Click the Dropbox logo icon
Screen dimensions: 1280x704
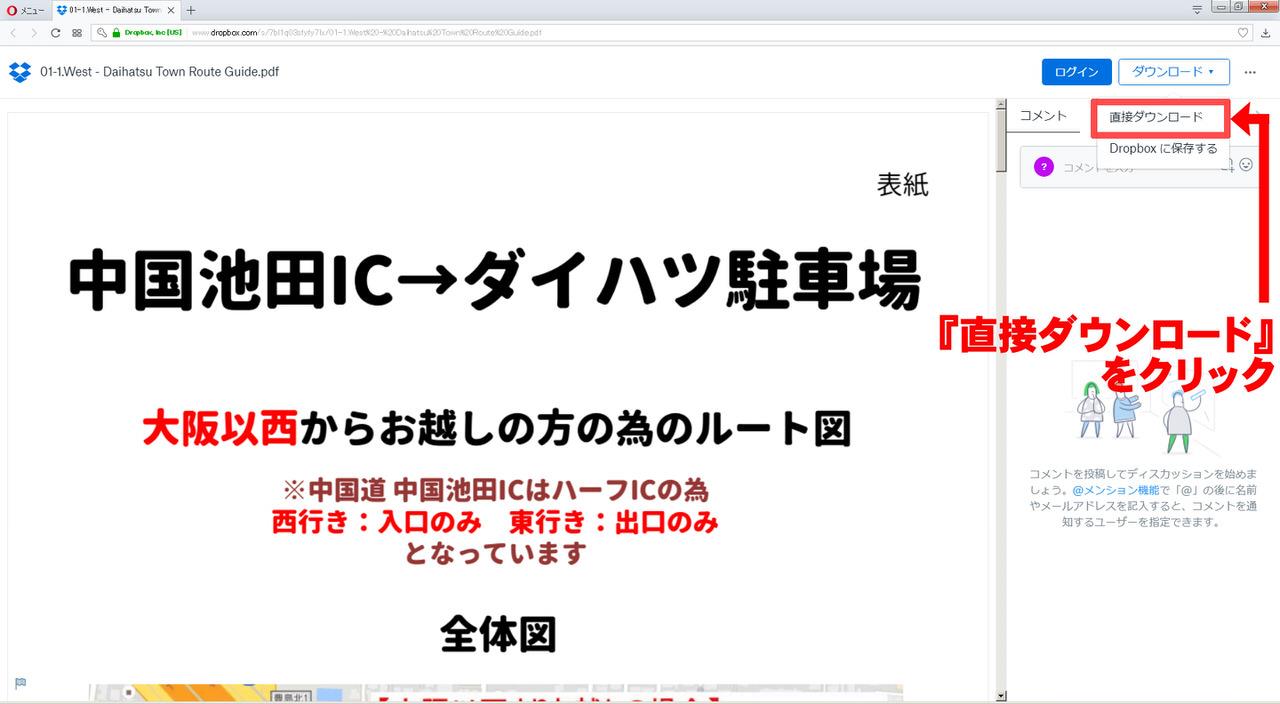tap(20, 72)
